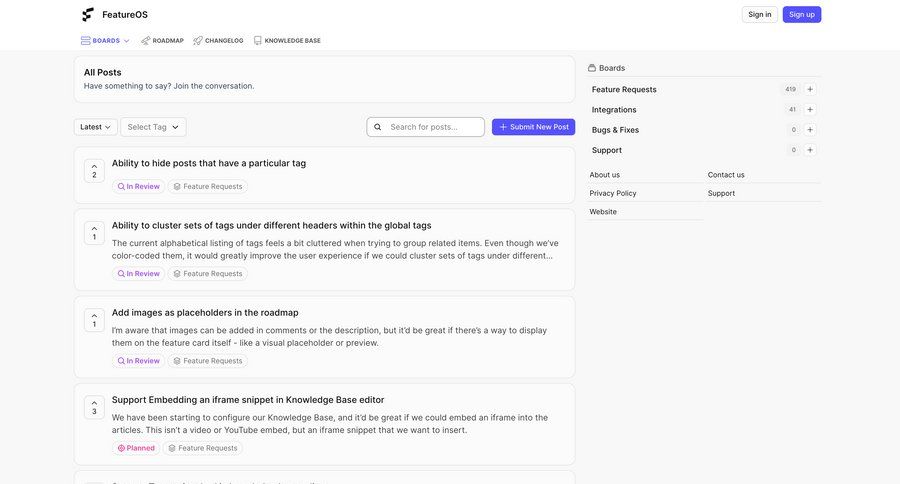Click Submit New Post button

[533, 127]
